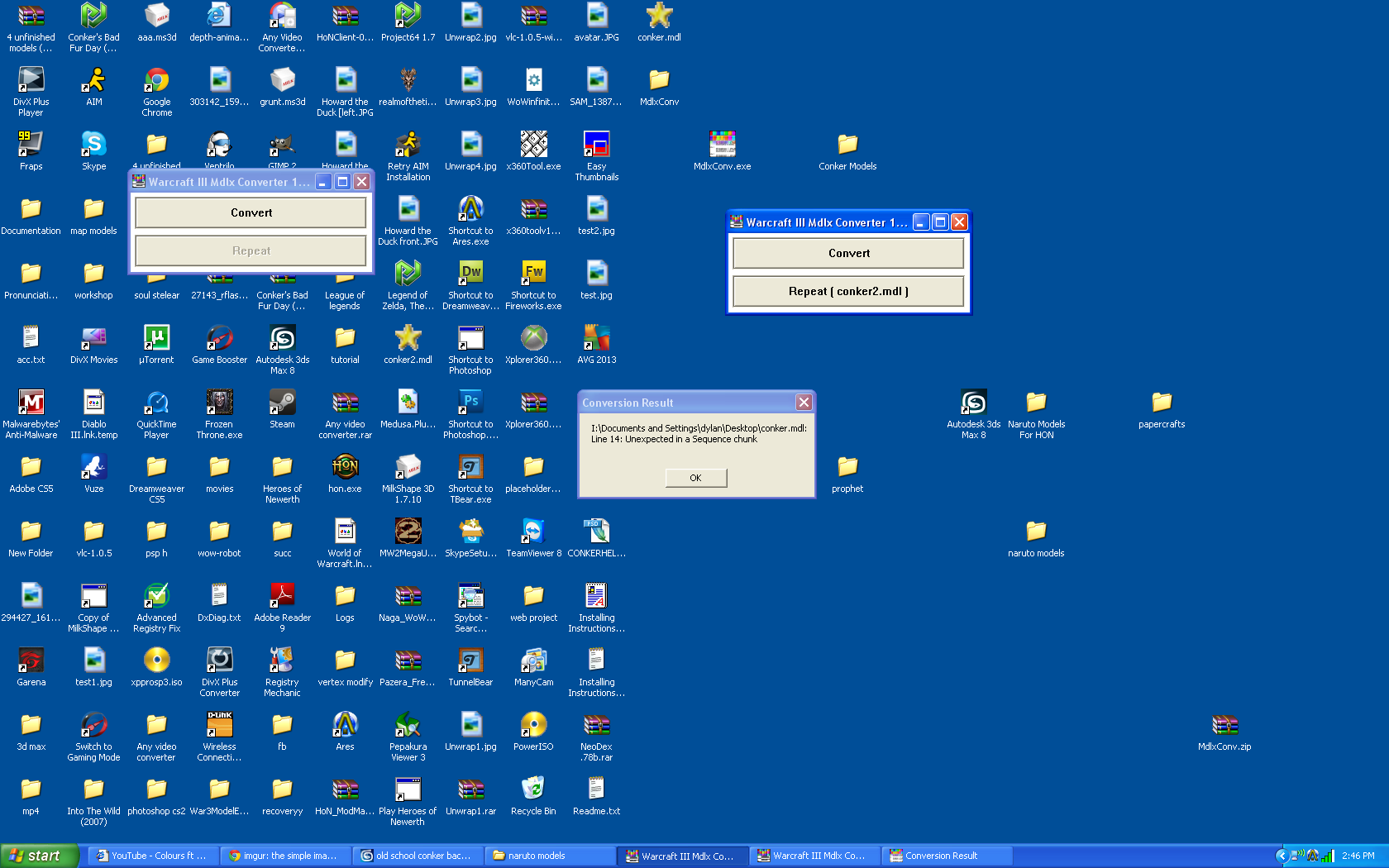Switch to old school conker taskbar window

pyautogui.click(x=417, y=856)
